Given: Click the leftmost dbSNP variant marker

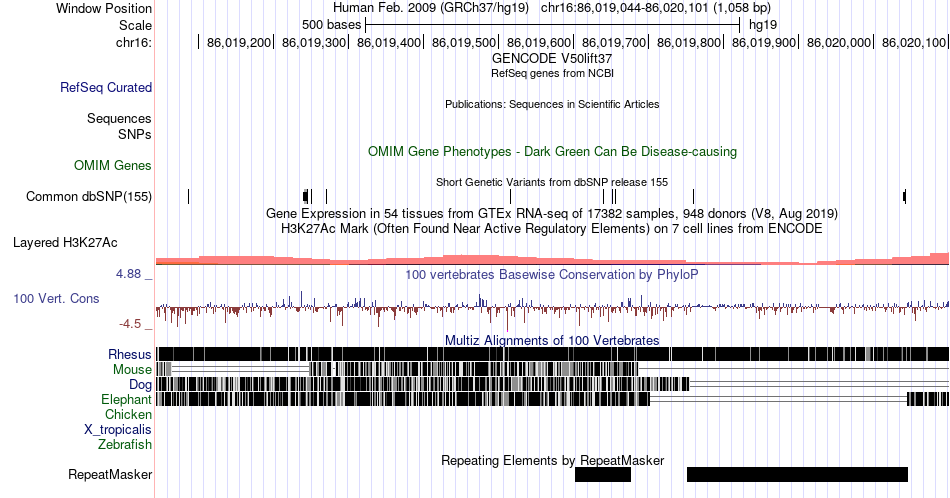Looking at the screenshot, I should click(188, 196).
